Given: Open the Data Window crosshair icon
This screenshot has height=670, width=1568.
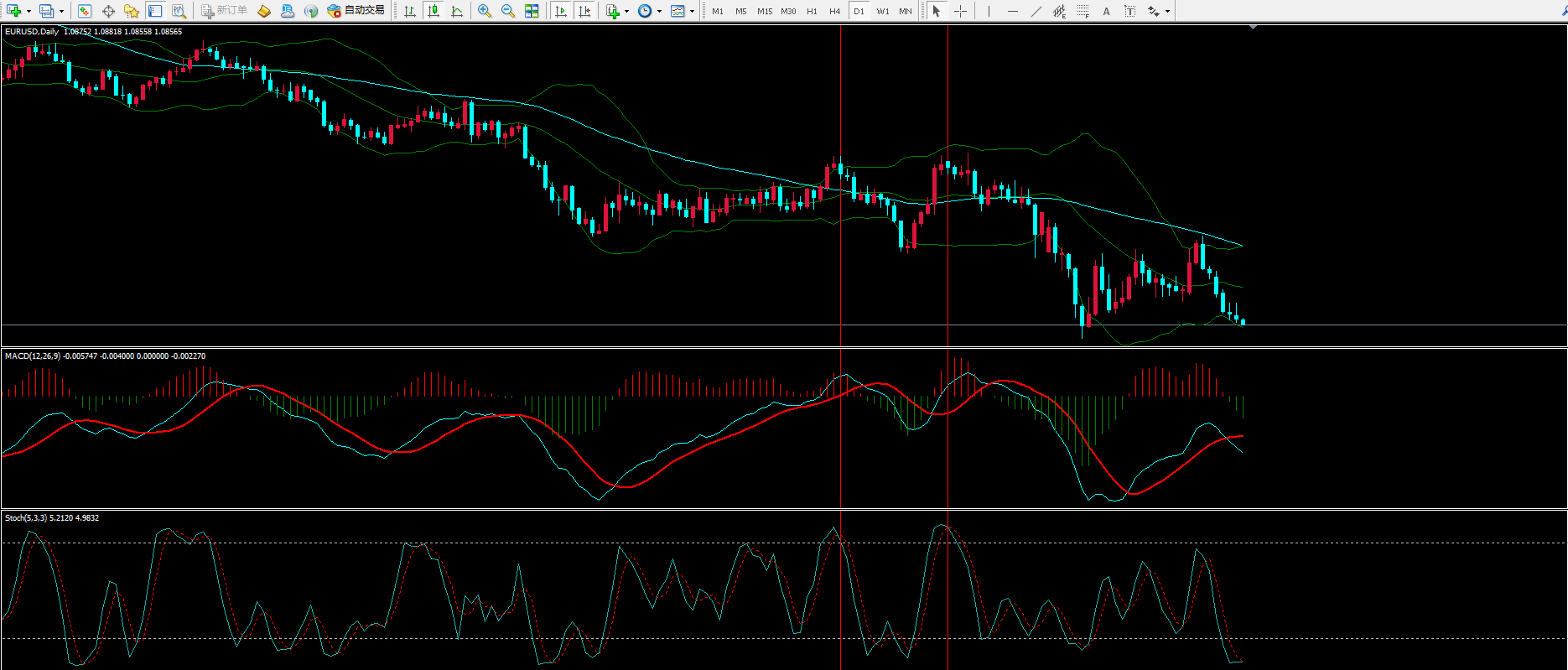Looking at the screenshot, I should click(108, 11).
